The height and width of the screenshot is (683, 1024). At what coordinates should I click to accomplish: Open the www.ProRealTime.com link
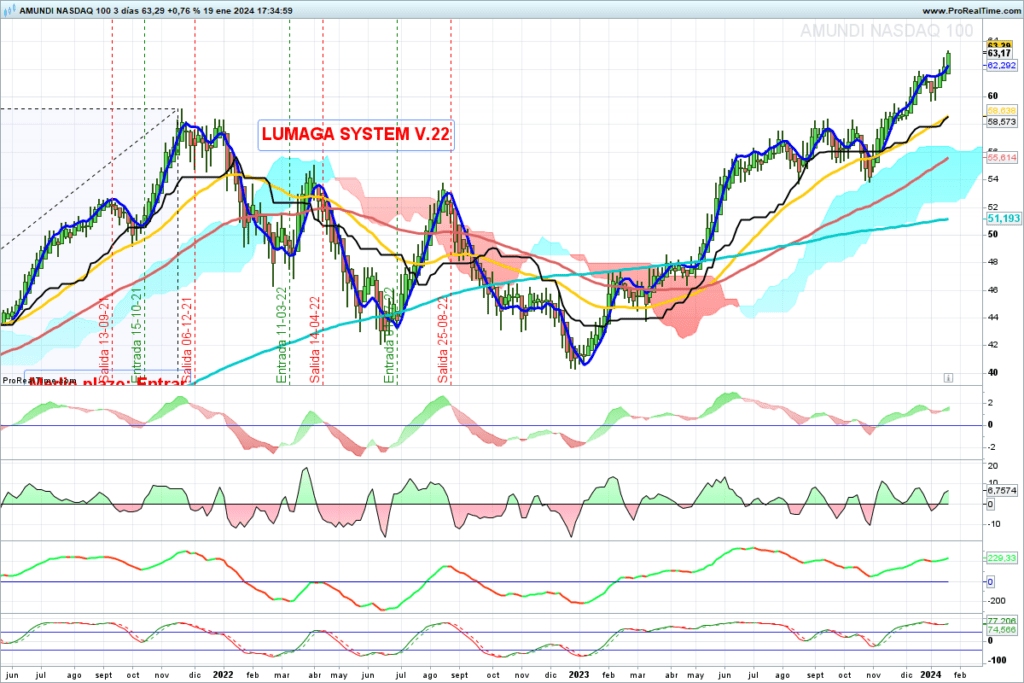(971, 11)
